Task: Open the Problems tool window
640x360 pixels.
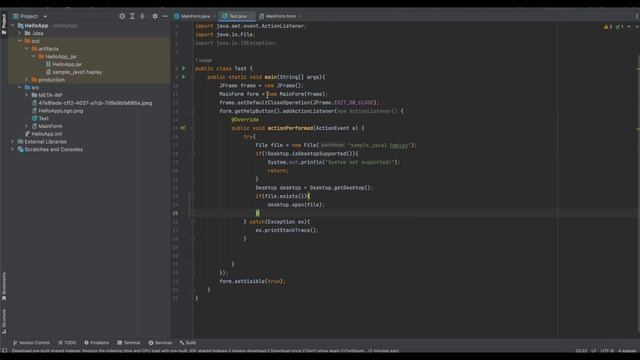Action: tap(96, 343)
